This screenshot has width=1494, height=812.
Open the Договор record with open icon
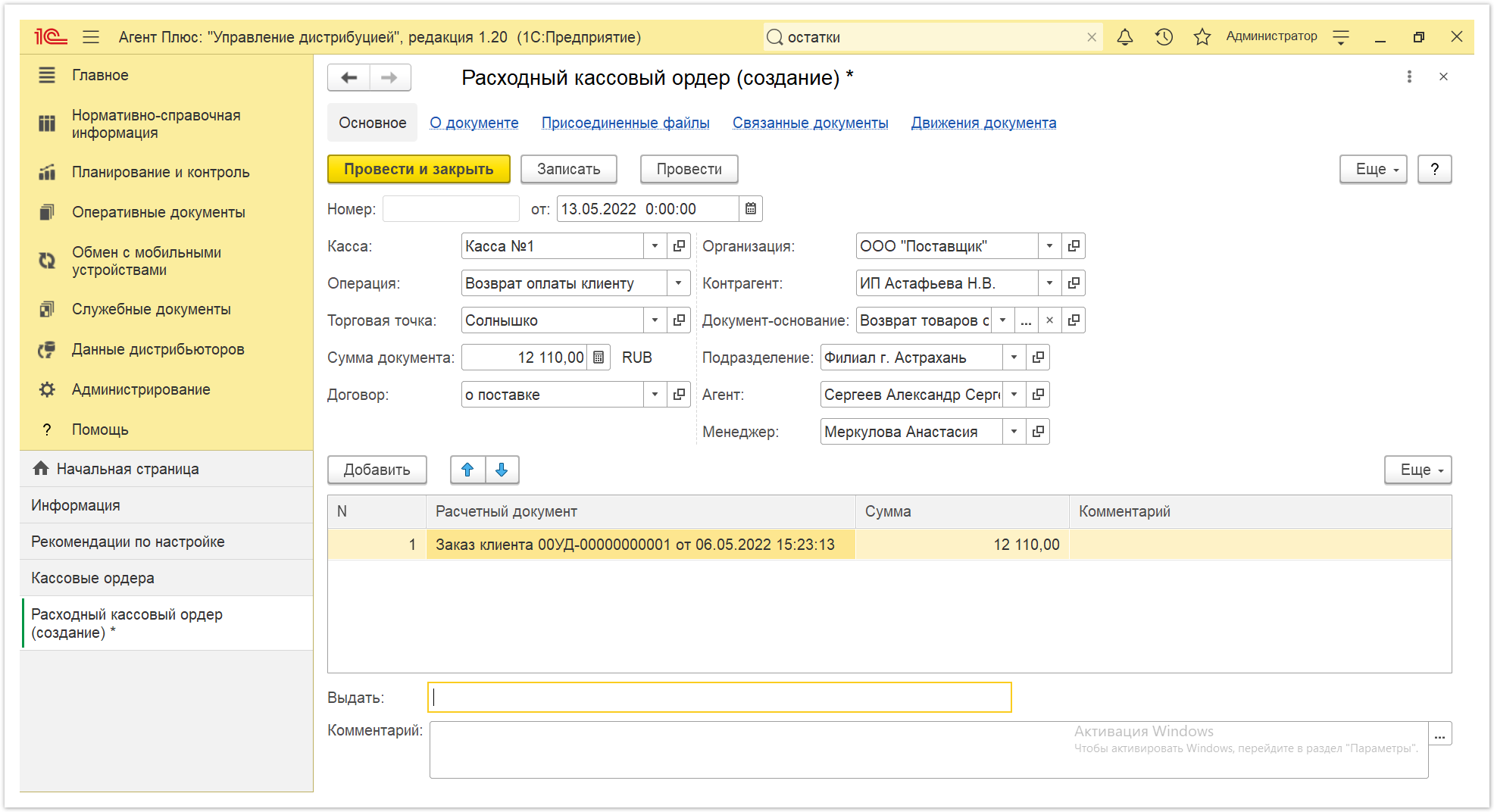point(679,395)
